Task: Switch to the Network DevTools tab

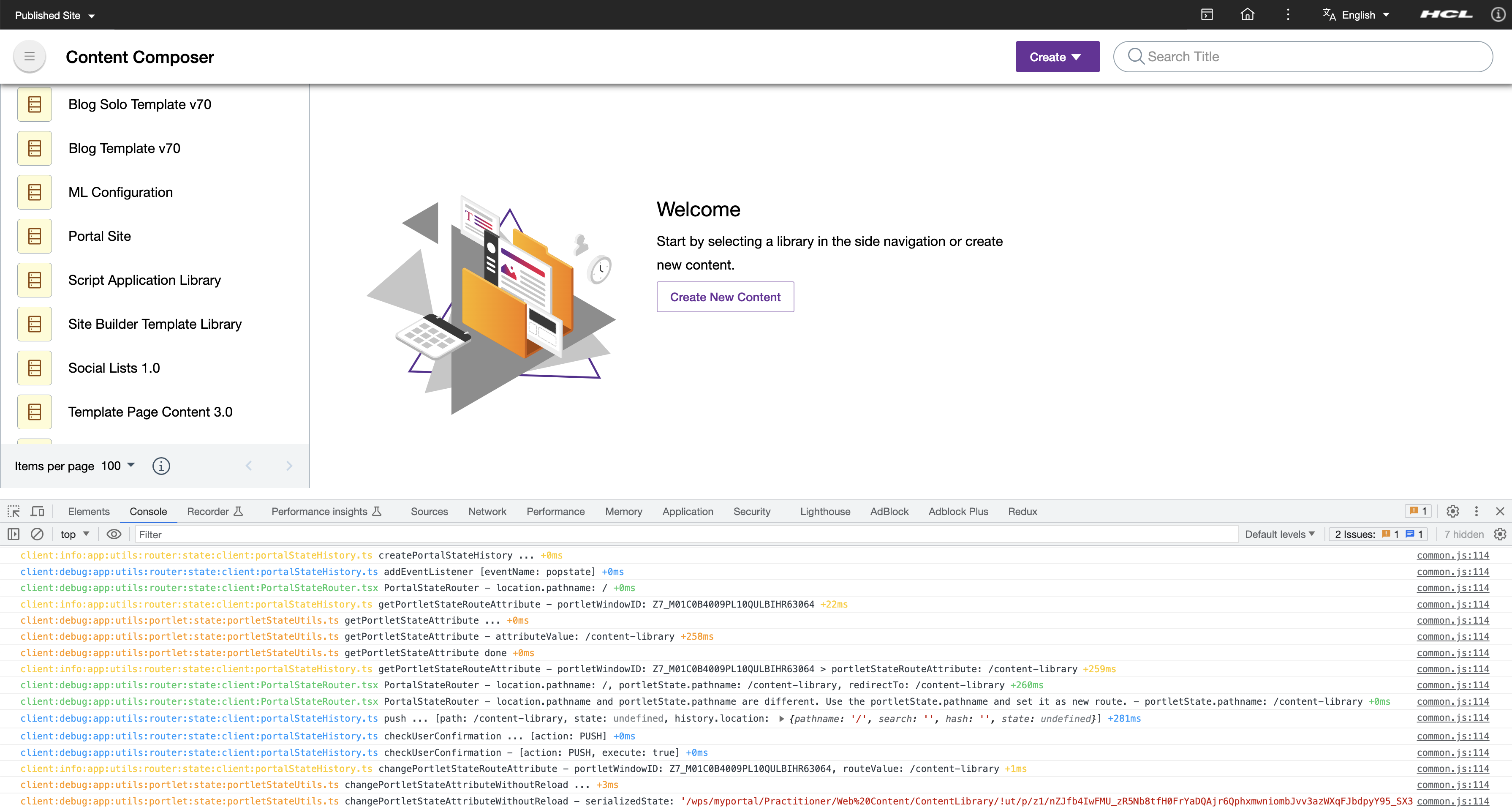Action: click(486, 511)
